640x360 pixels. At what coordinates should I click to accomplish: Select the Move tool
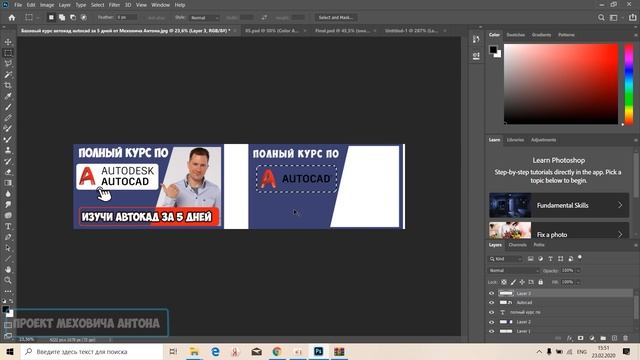[8, 42]
